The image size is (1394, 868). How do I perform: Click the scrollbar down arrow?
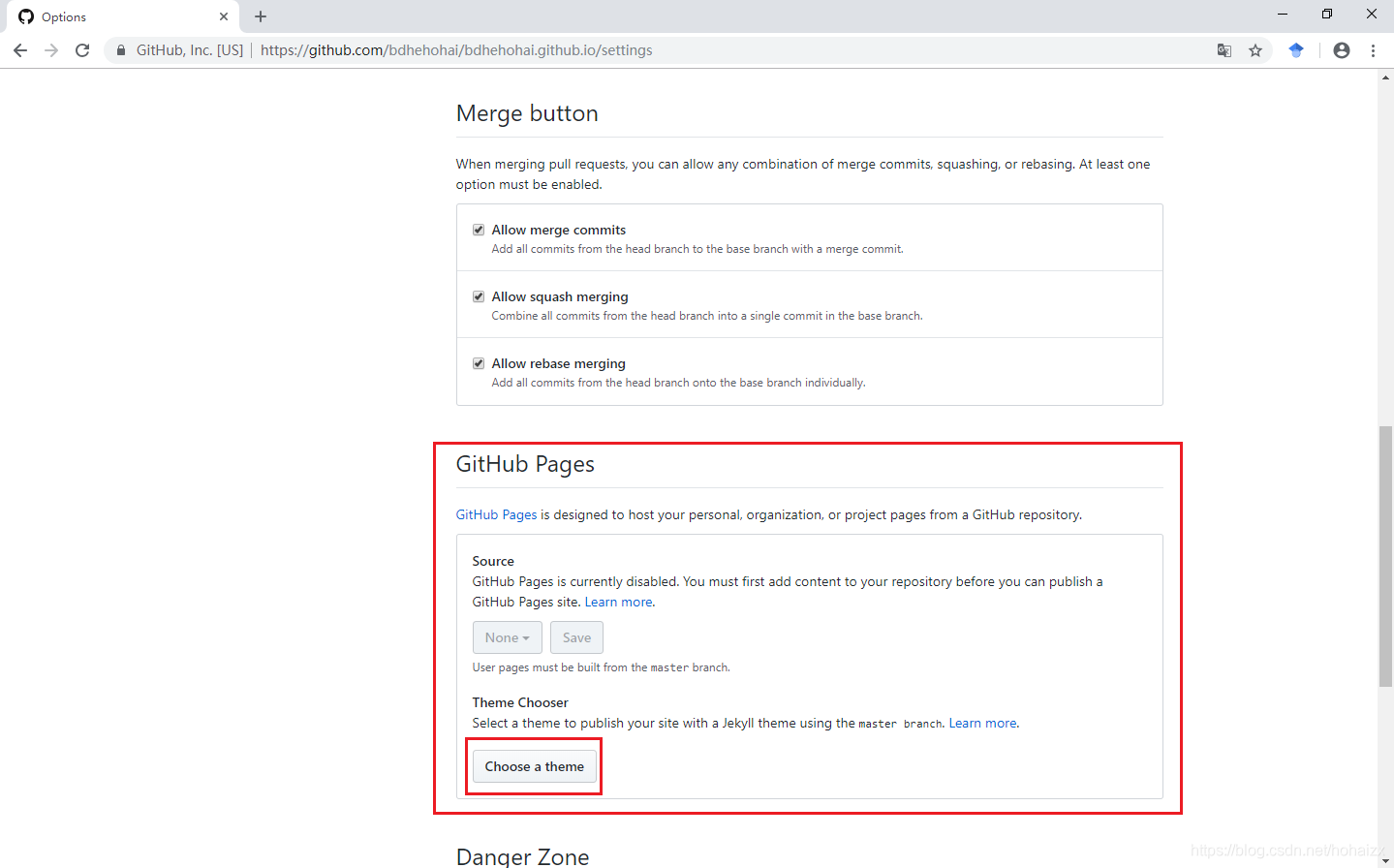(1386, 860)
